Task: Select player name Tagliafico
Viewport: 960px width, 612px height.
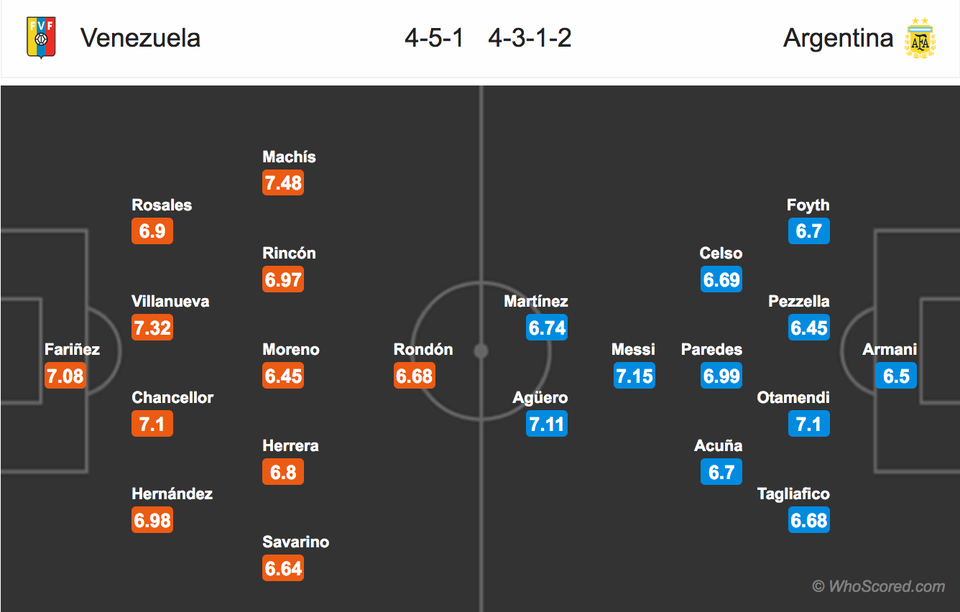Action: coord(793,494)
